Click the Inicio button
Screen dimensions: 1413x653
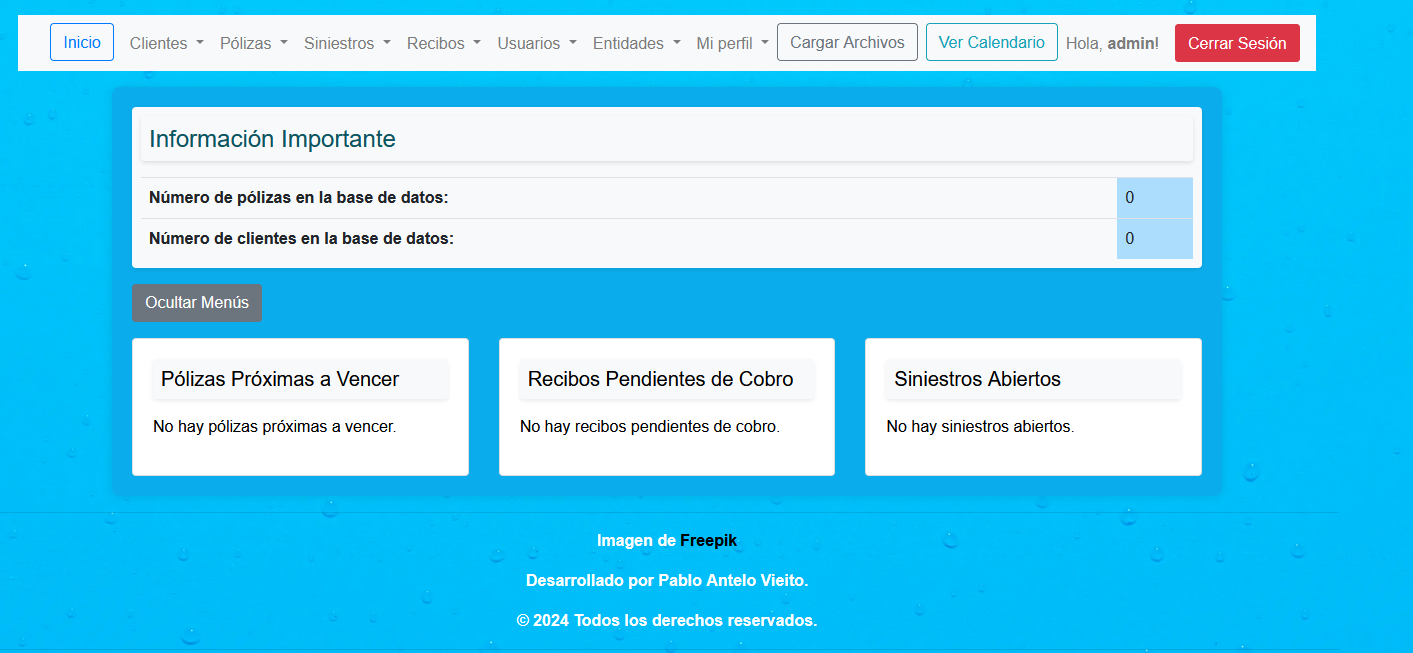tap(82, 43)
